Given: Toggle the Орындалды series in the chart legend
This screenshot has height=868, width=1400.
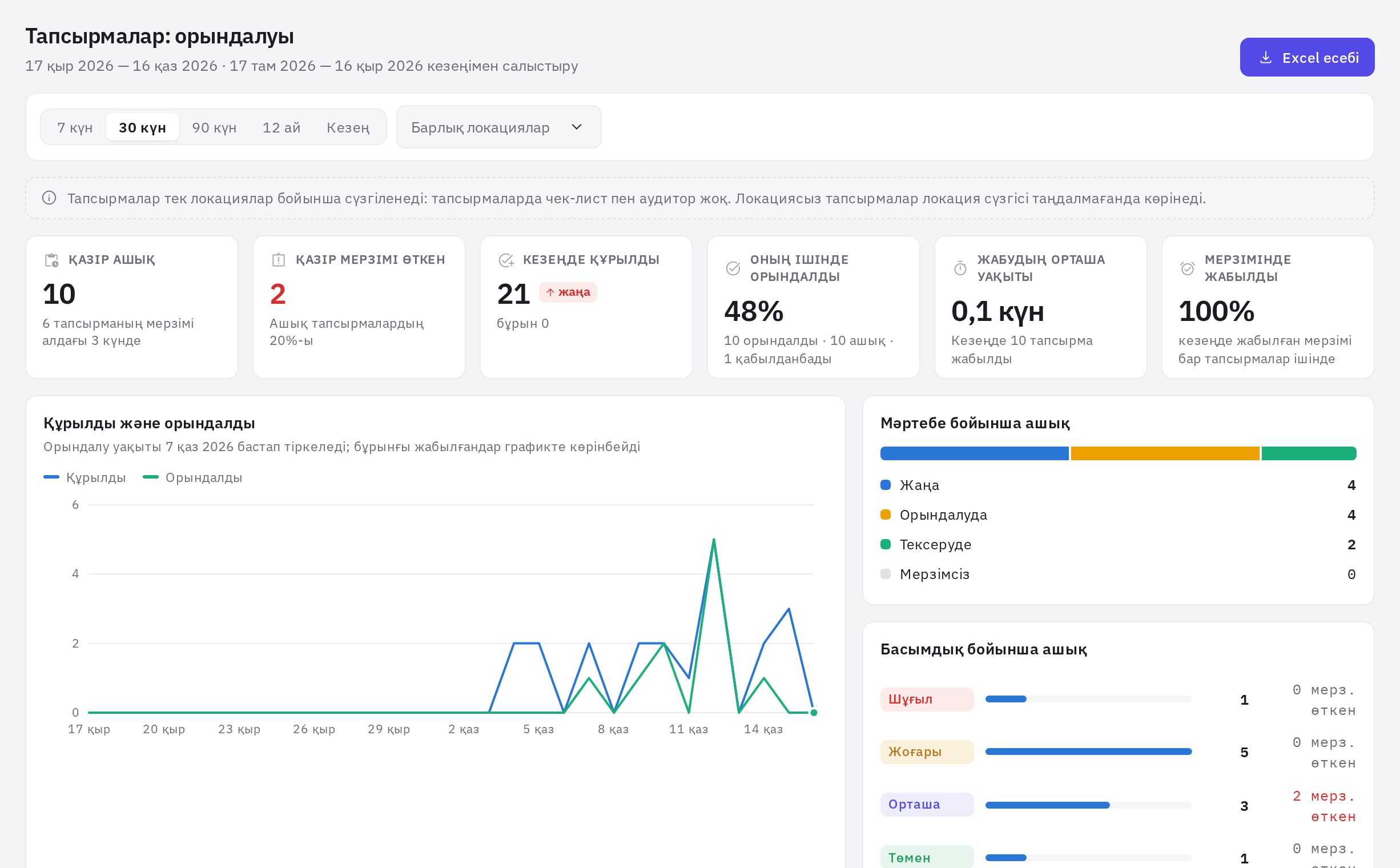Looking at the screenshot, I should pos(193,477).
